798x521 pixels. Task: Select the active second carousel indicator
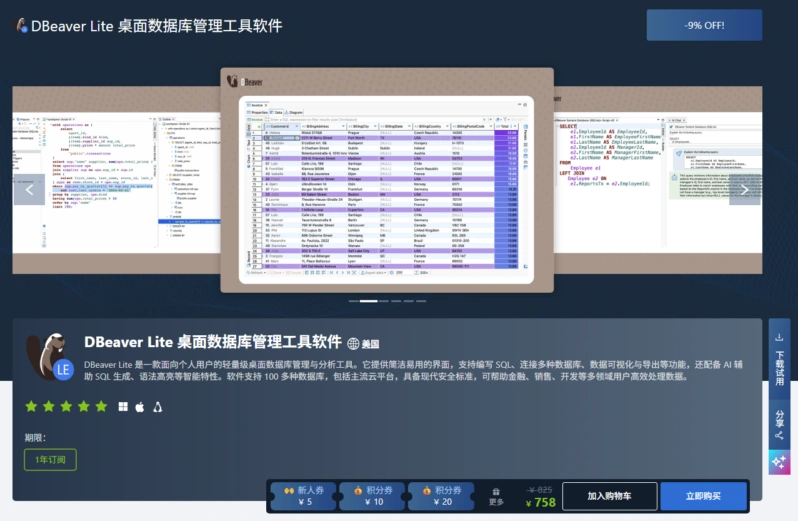(368, 301)
